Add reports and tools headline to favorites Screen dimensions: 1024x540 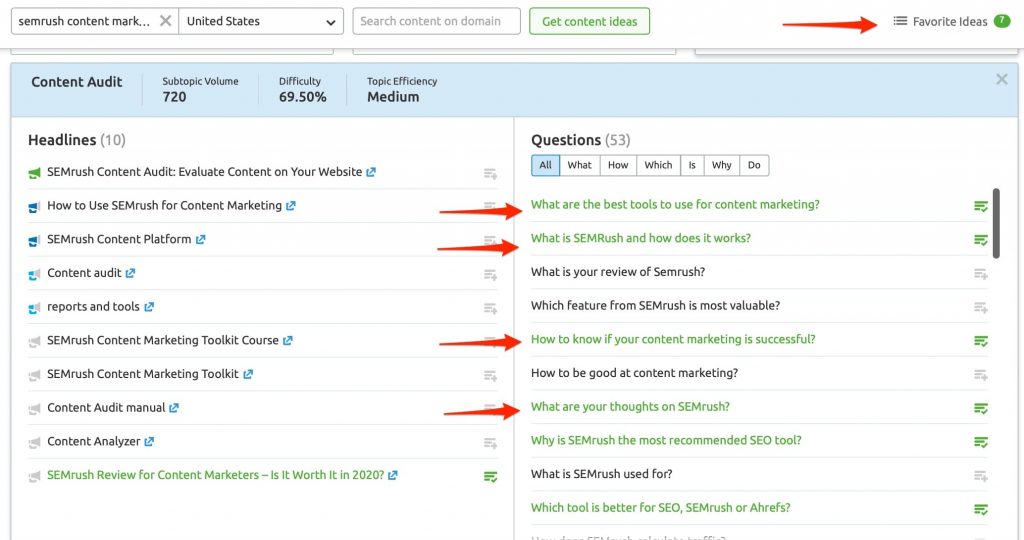(490, 308)
